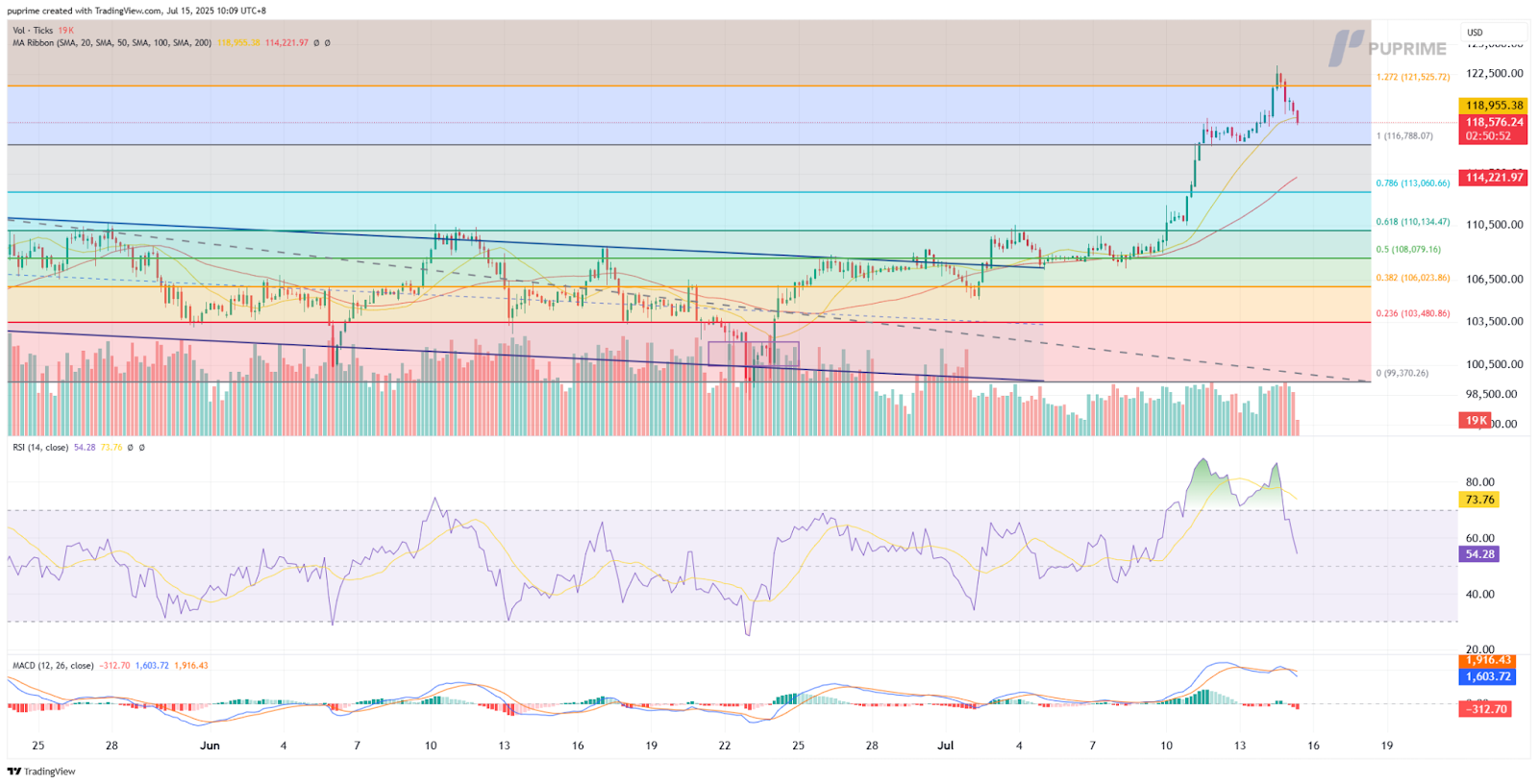The image size is (1538, 784).
Task: Click the 100,500.00 price axis label
Action: [1494, 364]
